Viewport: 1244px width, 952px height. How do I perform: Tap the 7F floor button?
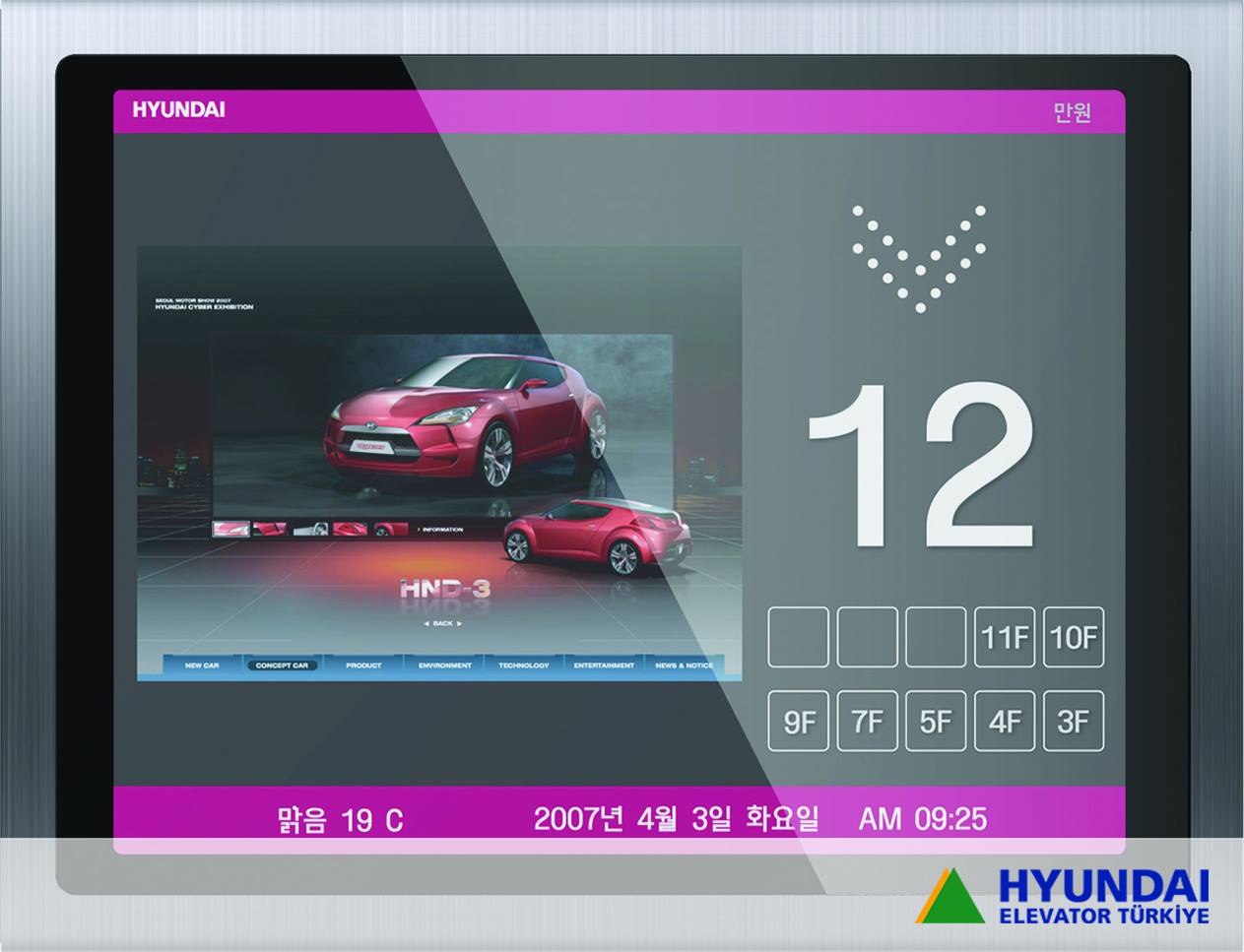click(x=867, y=722)
